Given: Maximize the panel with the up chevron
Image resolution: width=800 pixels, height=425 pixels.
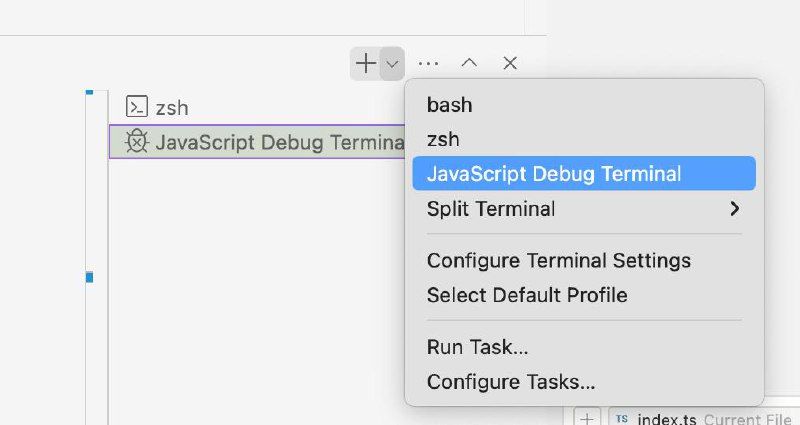Looking at the screenshot, I should [469, 63].
